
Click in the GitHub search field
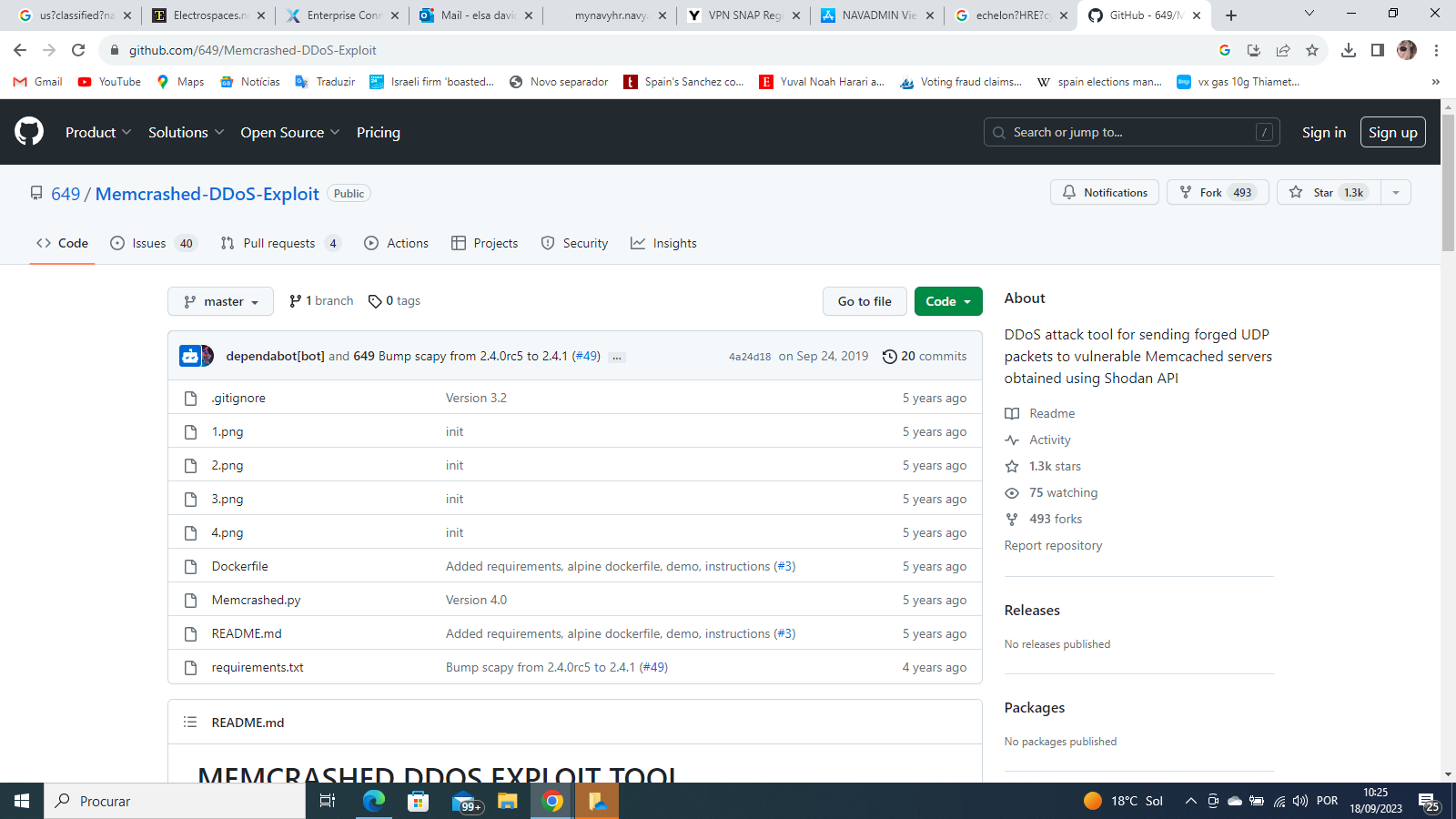click(x=1131, y=132)
